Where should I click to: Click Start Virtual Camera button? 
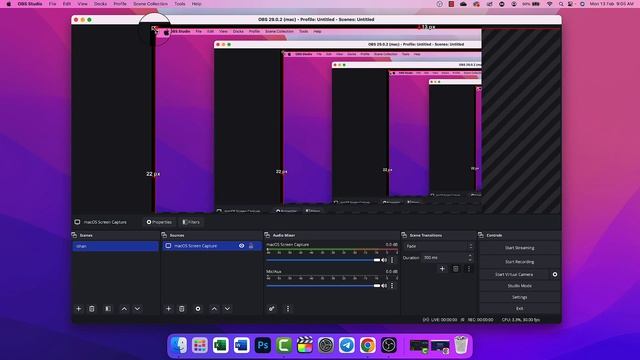[x=514, y=274]
